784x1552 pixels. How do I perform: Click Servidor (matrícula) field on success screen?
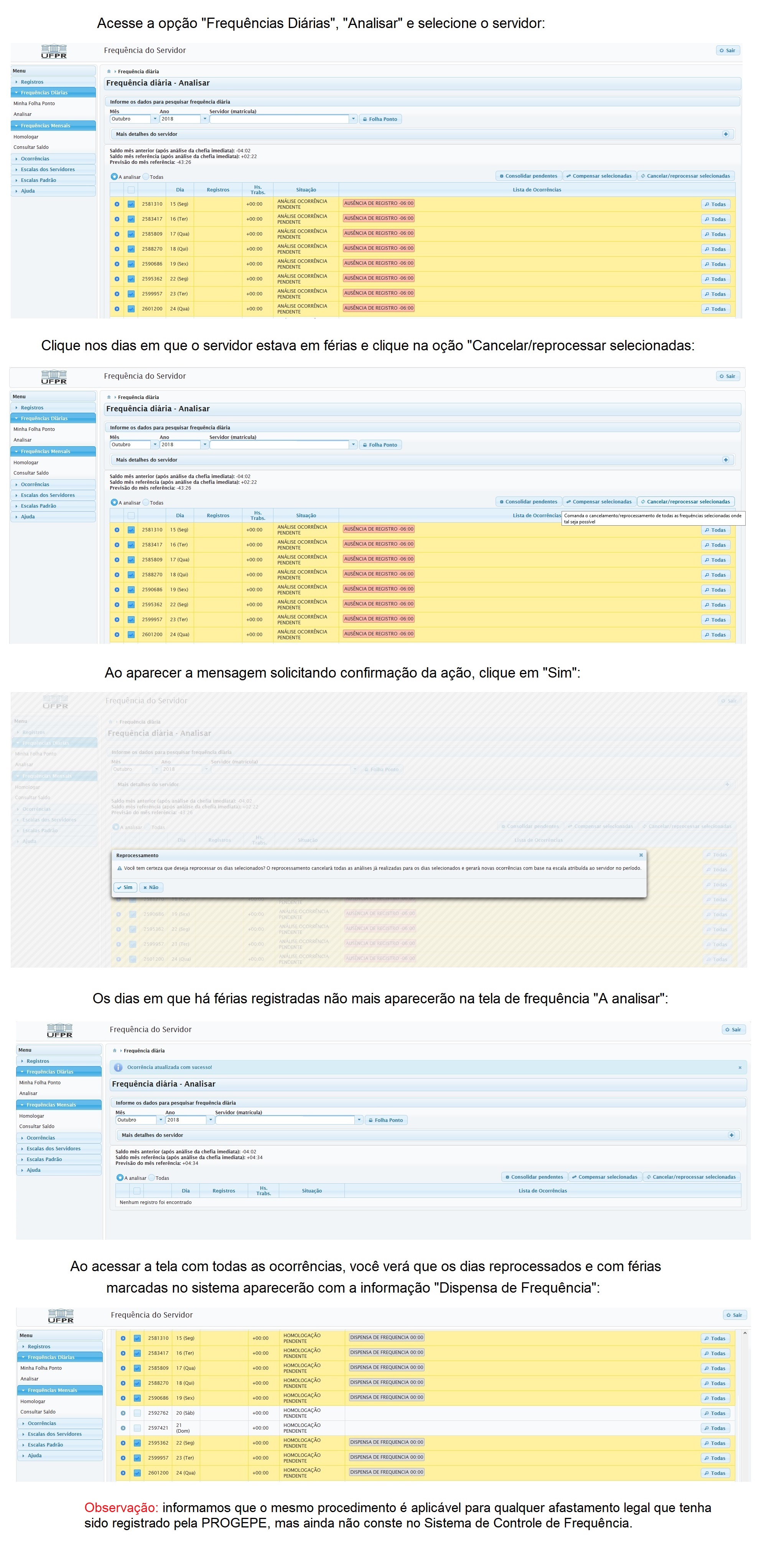[x=285, y=1120]
